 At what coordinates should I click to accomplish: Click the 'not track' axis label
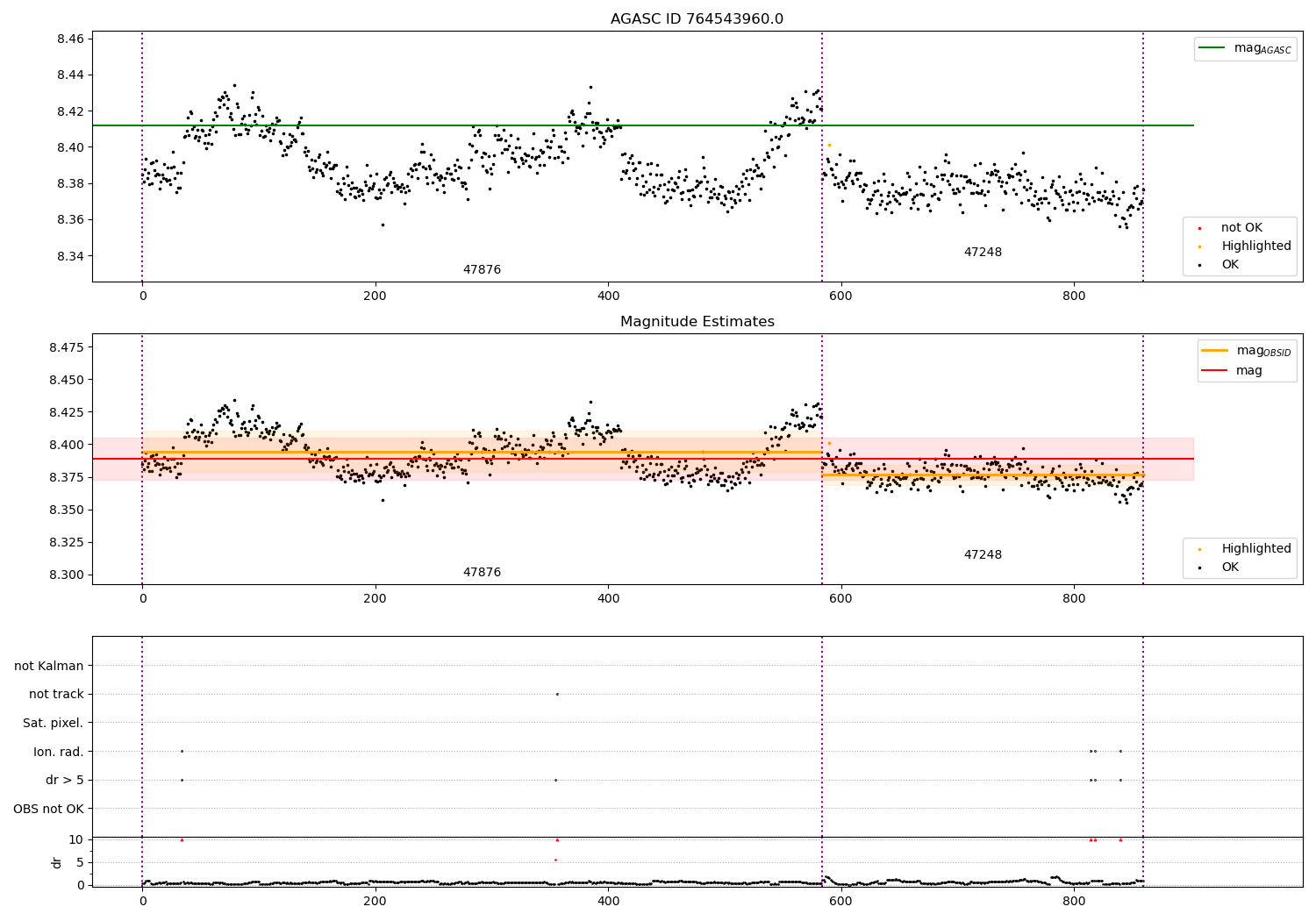point(56,695)
